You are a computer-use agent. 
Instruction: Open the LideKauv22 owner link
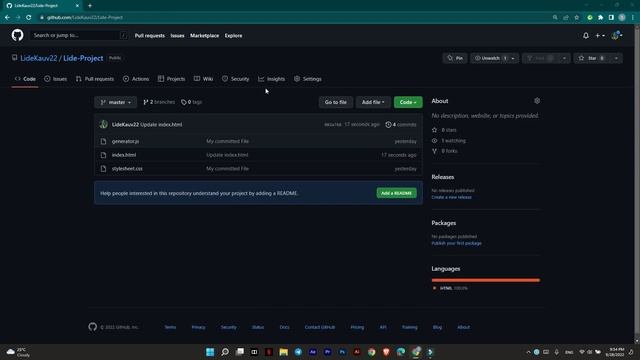coord(39,58)
